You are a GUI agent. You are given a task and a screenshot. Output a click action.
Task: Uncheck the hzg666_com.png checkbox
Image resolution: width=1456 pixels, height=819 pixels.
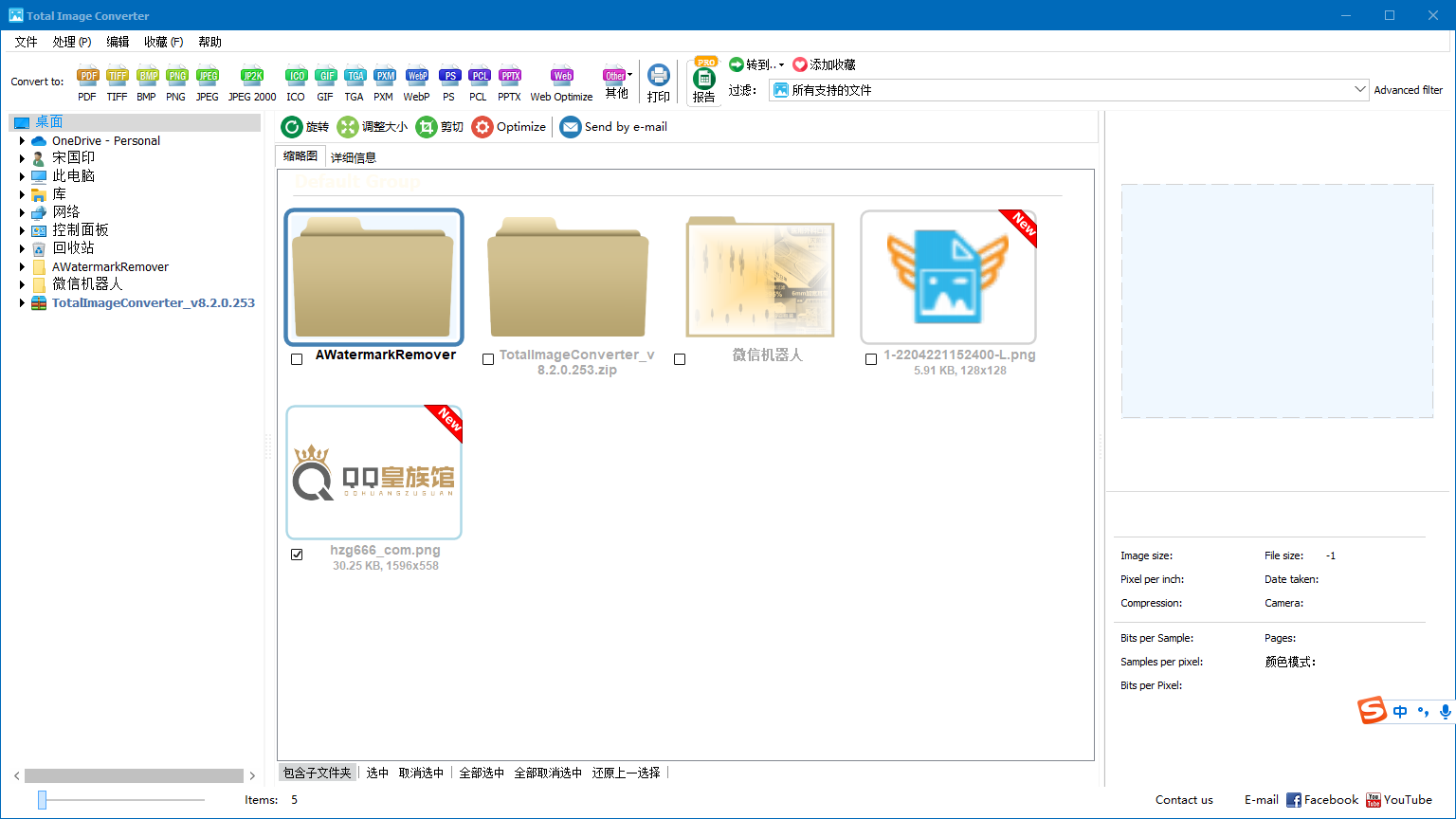point(297,555)
